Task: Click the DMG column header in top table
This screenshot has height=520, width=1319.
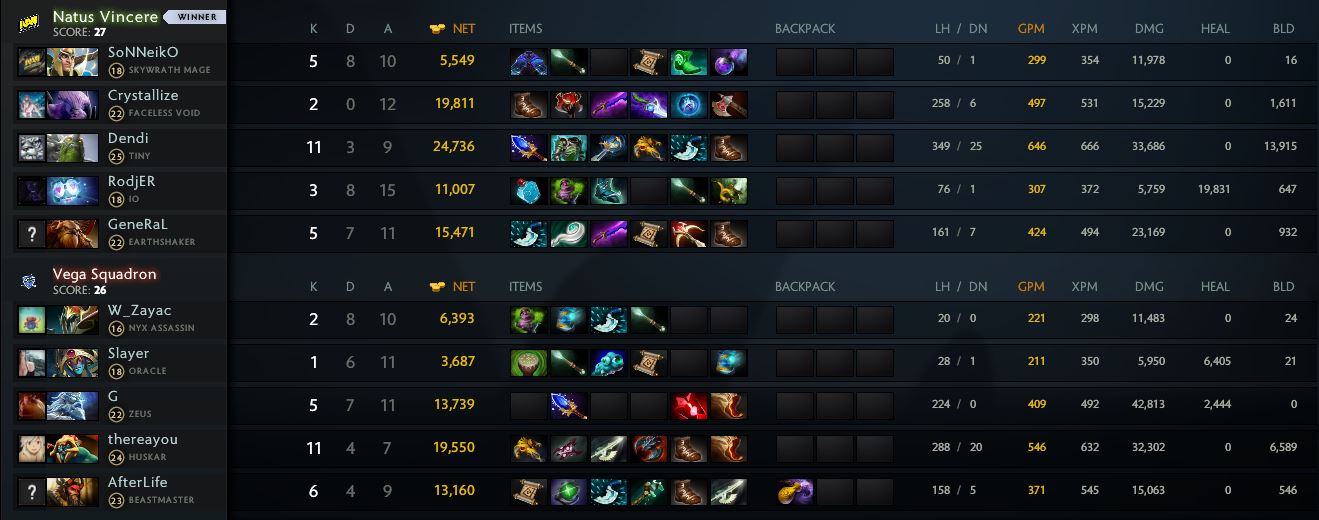Action: (x=1149, y=29)
